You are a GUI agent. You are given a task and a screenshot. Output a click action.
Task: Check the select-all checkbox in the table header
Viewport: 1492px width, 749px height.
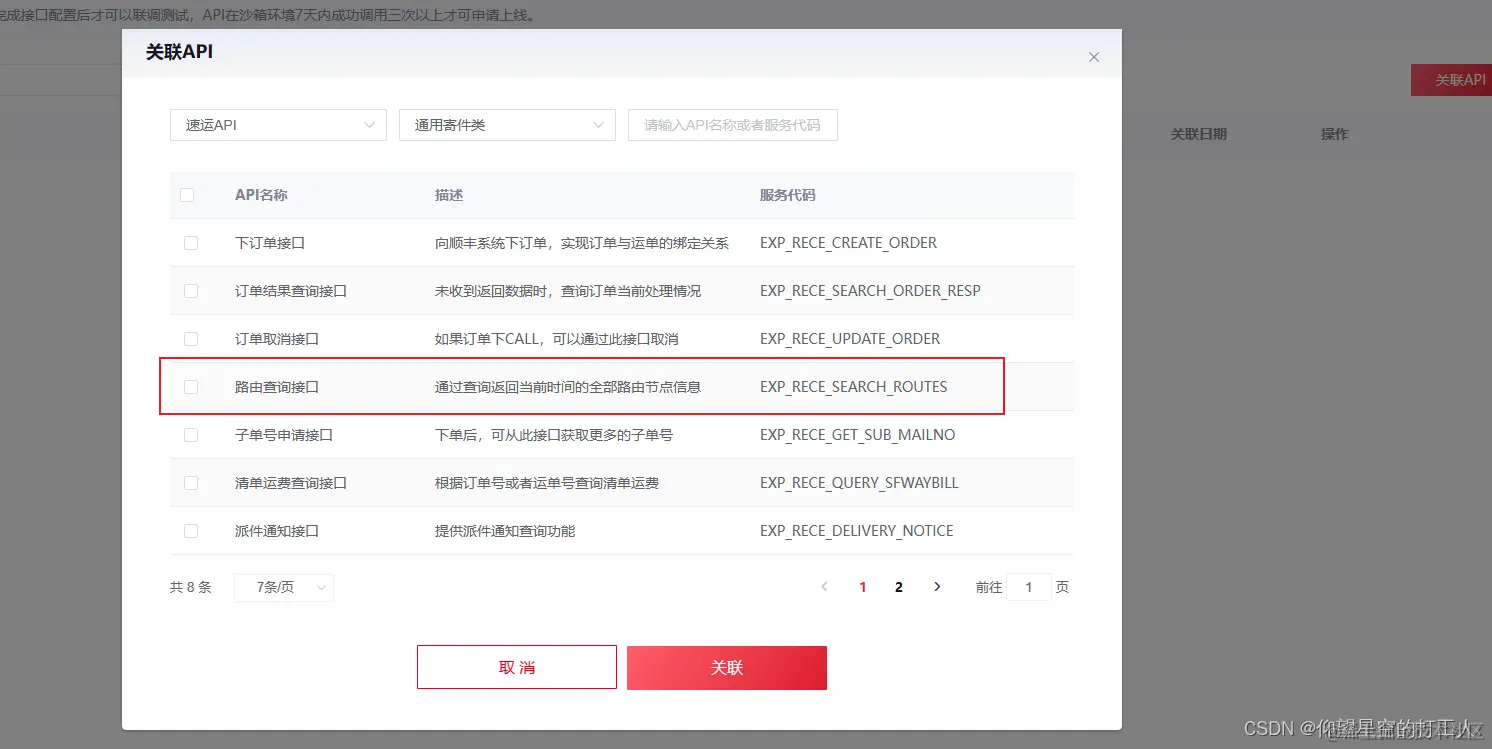187,195
